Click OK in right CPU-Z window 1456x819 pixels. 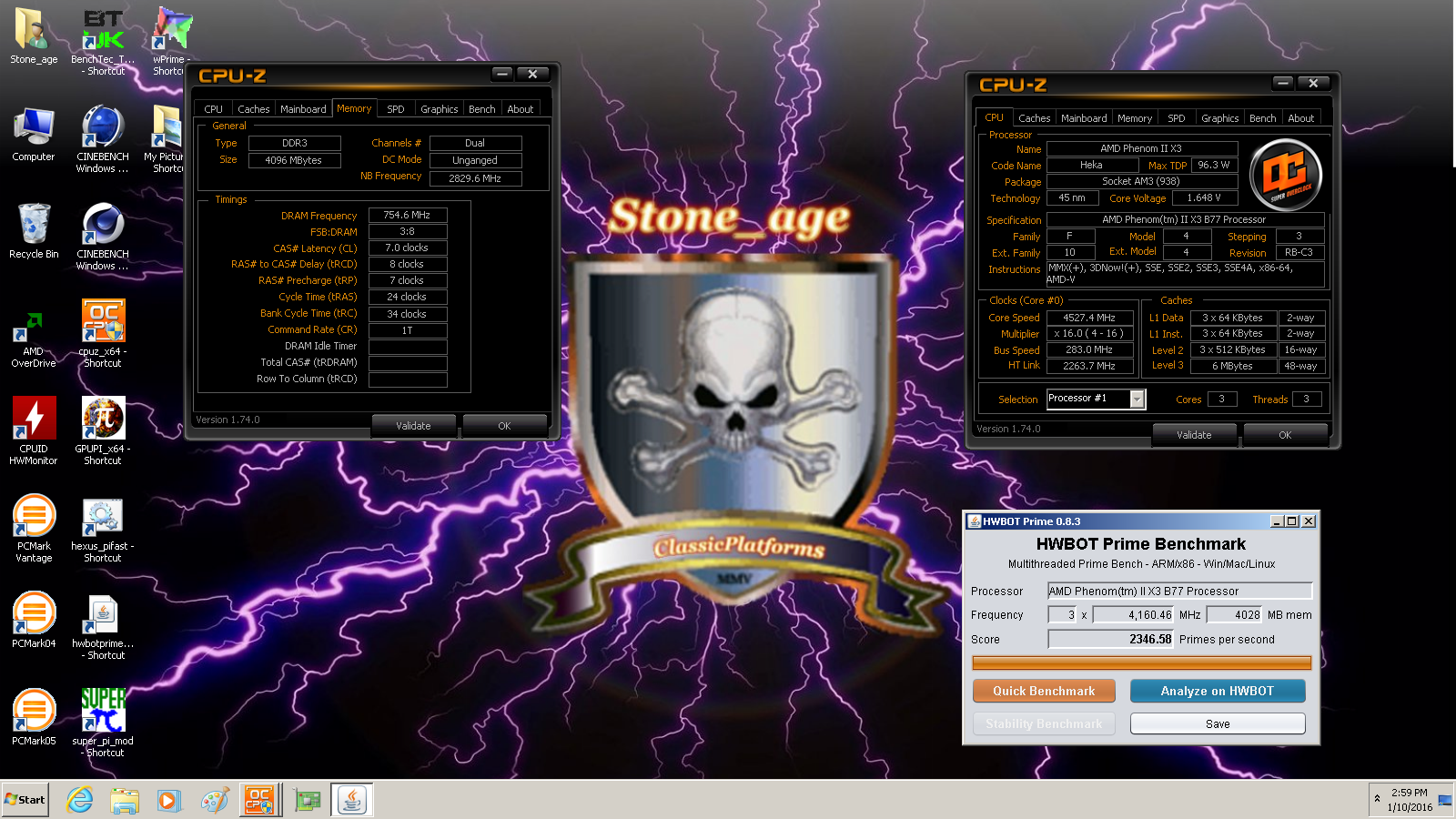[1285, 435]
